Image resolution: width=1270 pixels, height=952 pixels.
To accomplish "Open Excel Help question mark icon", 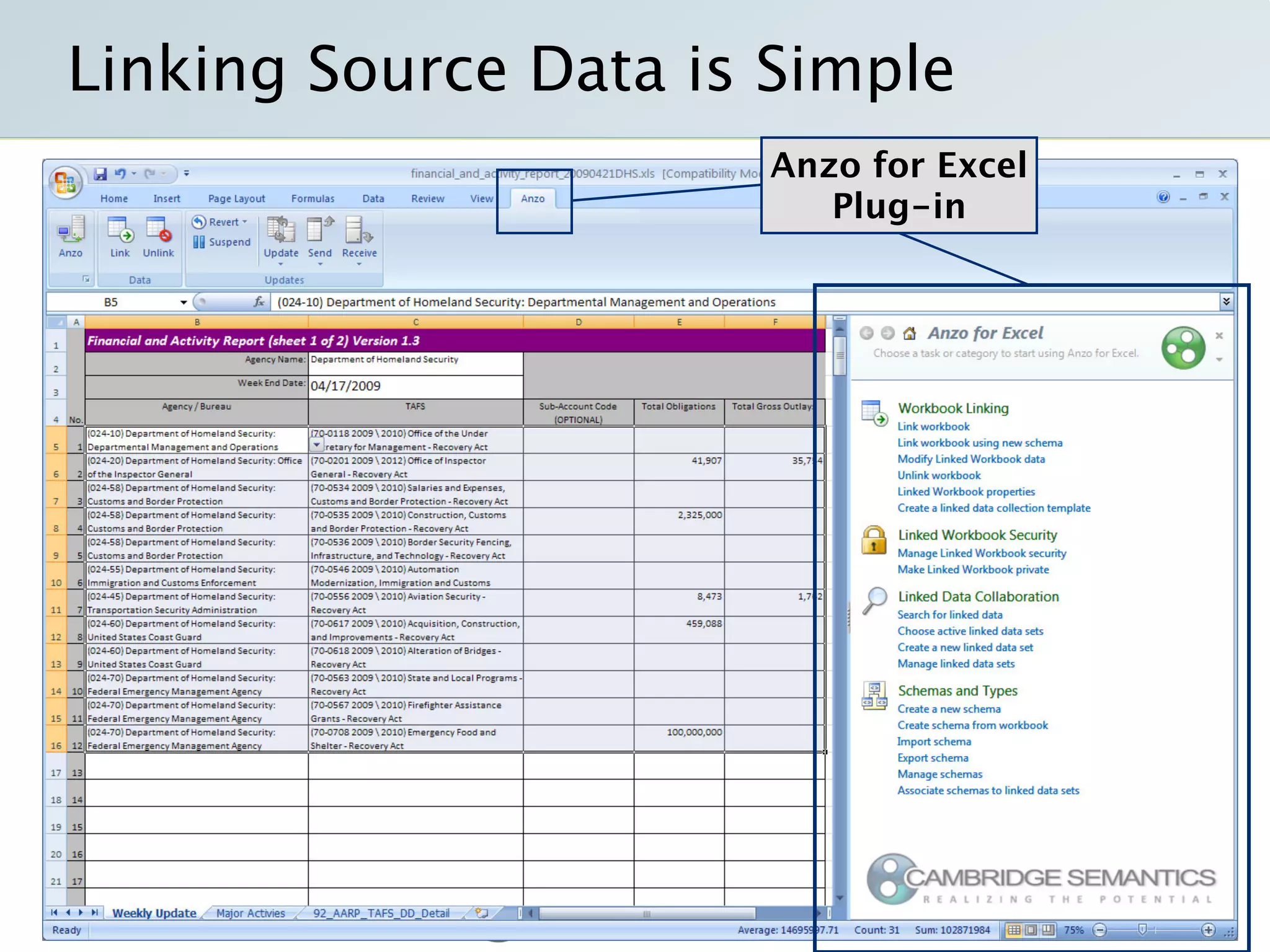I will coord(1163,197).
